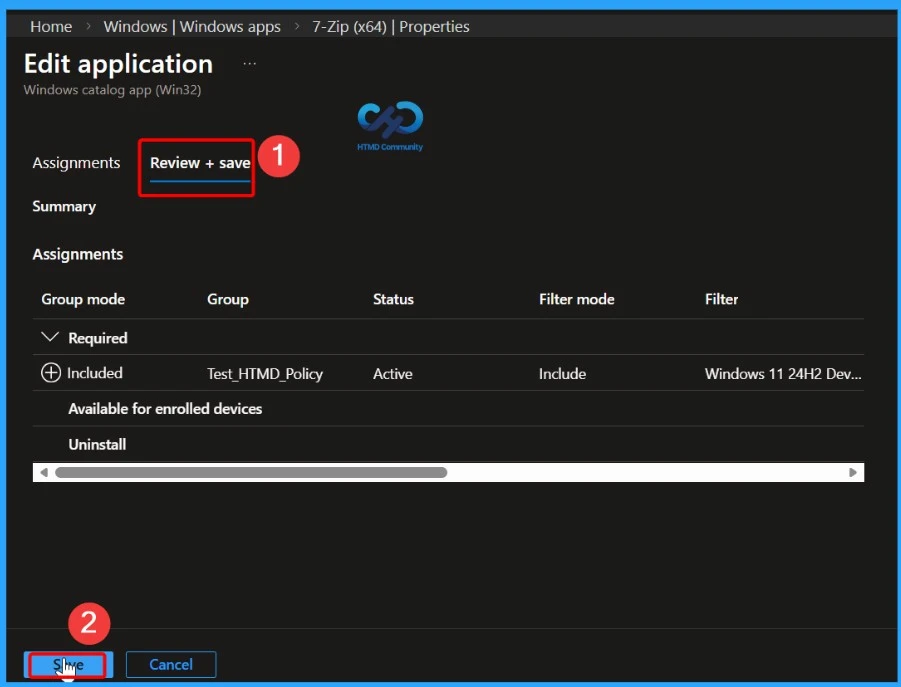Open Windows | Windows apps breadcrumb
This screenshot has height=687, width=901.
tap(192, 26)
